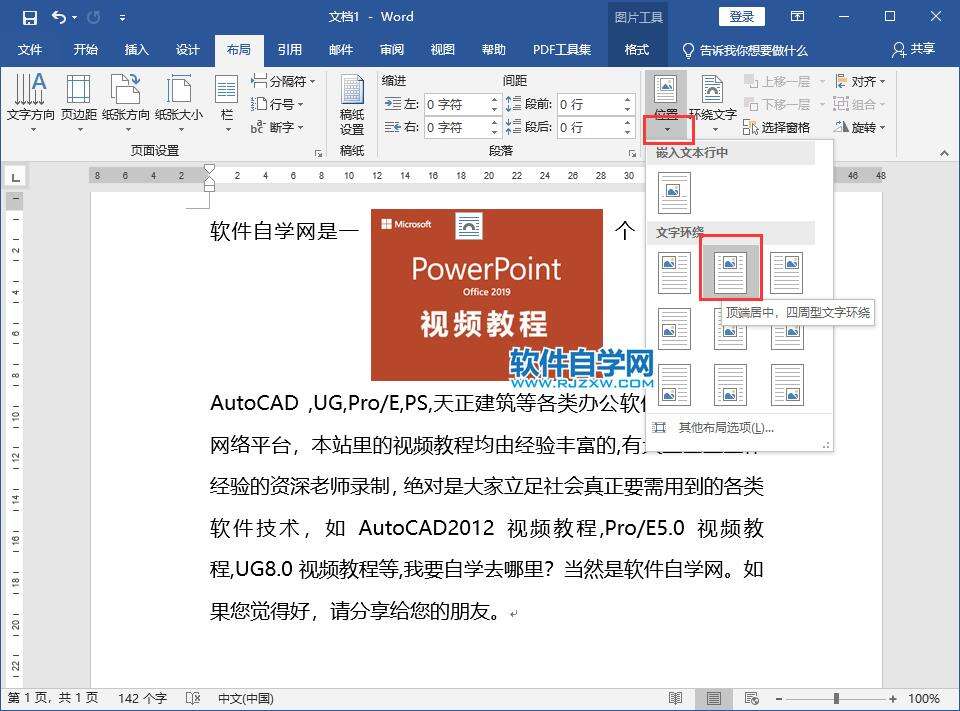This screenshot has height=711, width=960.
Task: Choose middle-left square wrapping position
Action: click(674, 329)
